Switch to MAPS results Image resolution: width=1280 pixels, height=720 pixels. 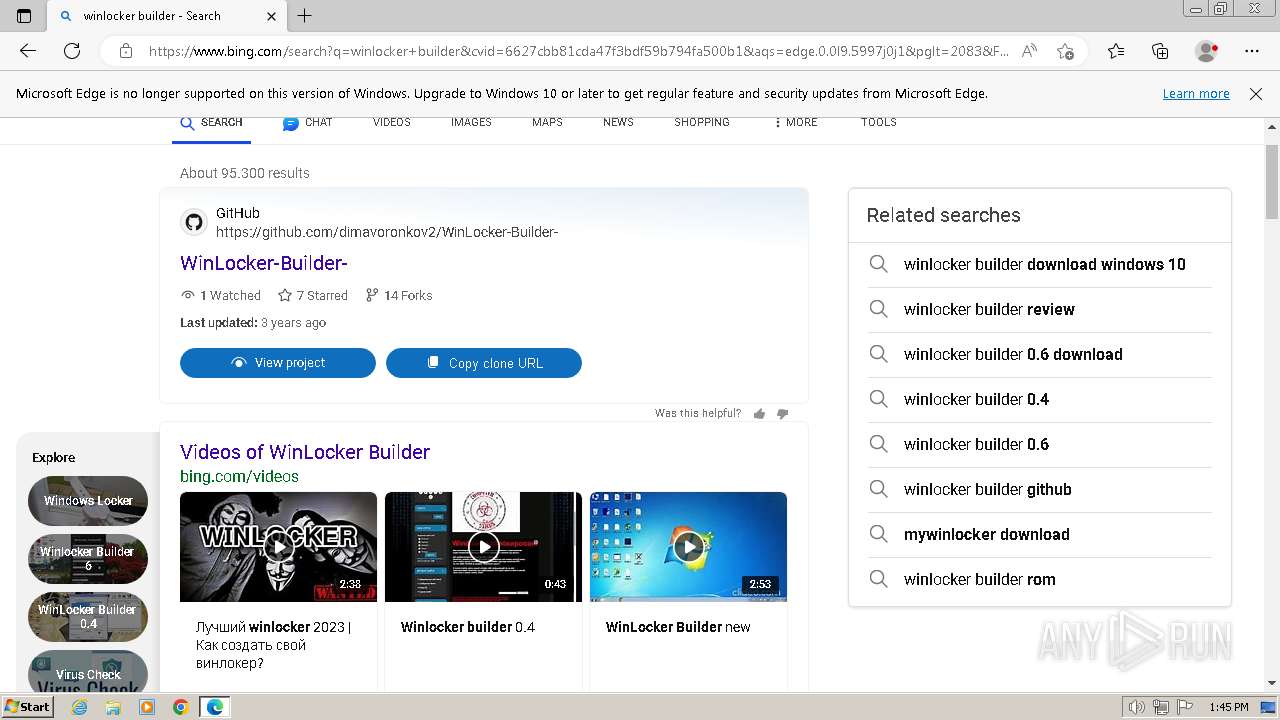tap(547, 122)
